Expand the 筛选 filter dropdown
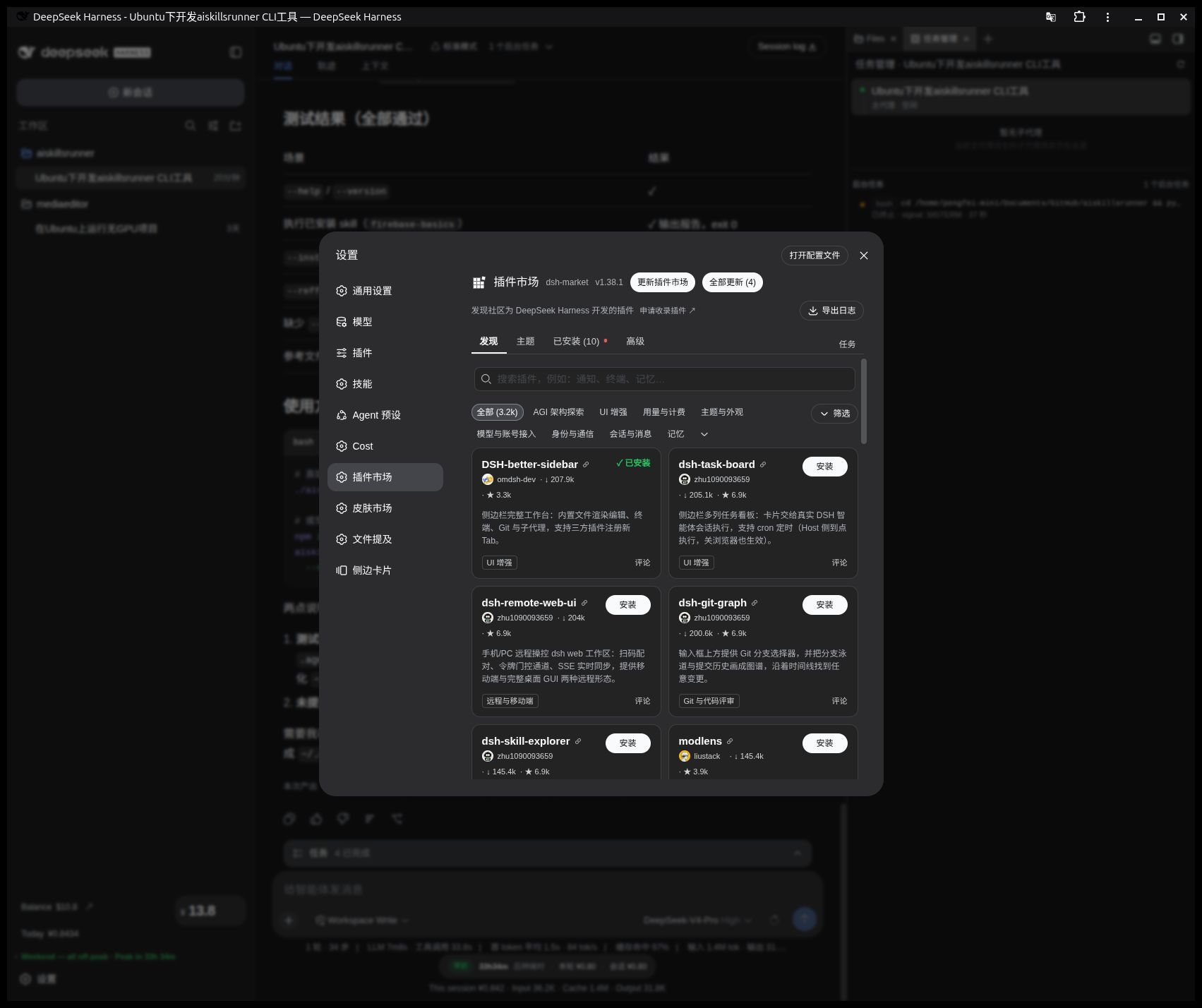 tap(834, 414)
